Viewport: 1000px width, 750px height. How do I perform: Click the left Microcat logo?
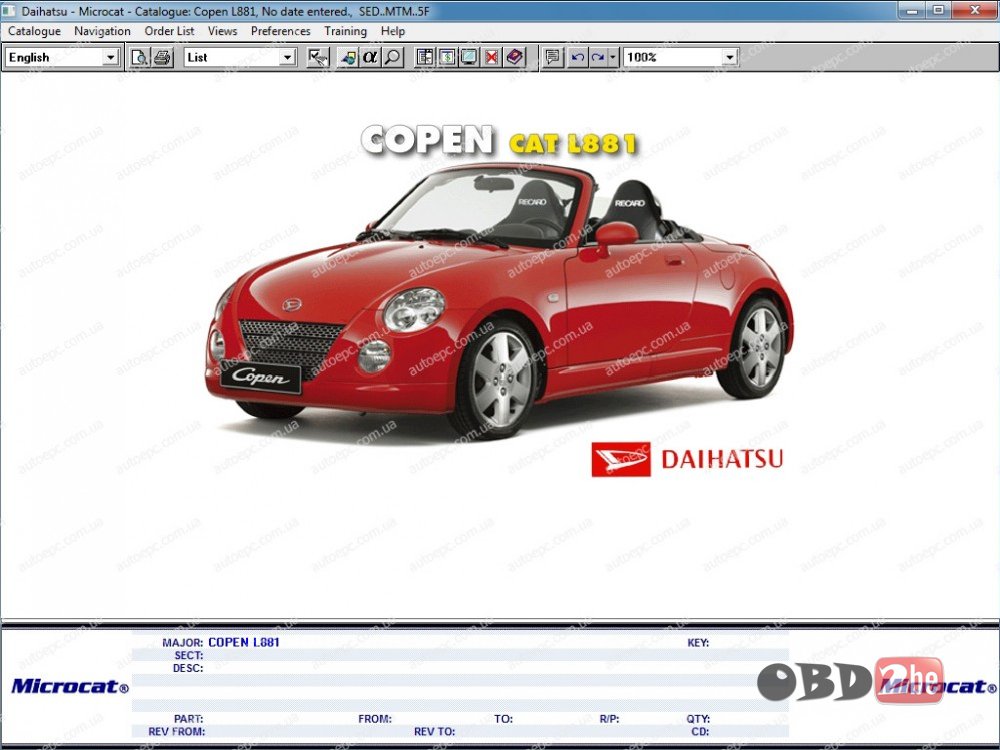[70, 686]
